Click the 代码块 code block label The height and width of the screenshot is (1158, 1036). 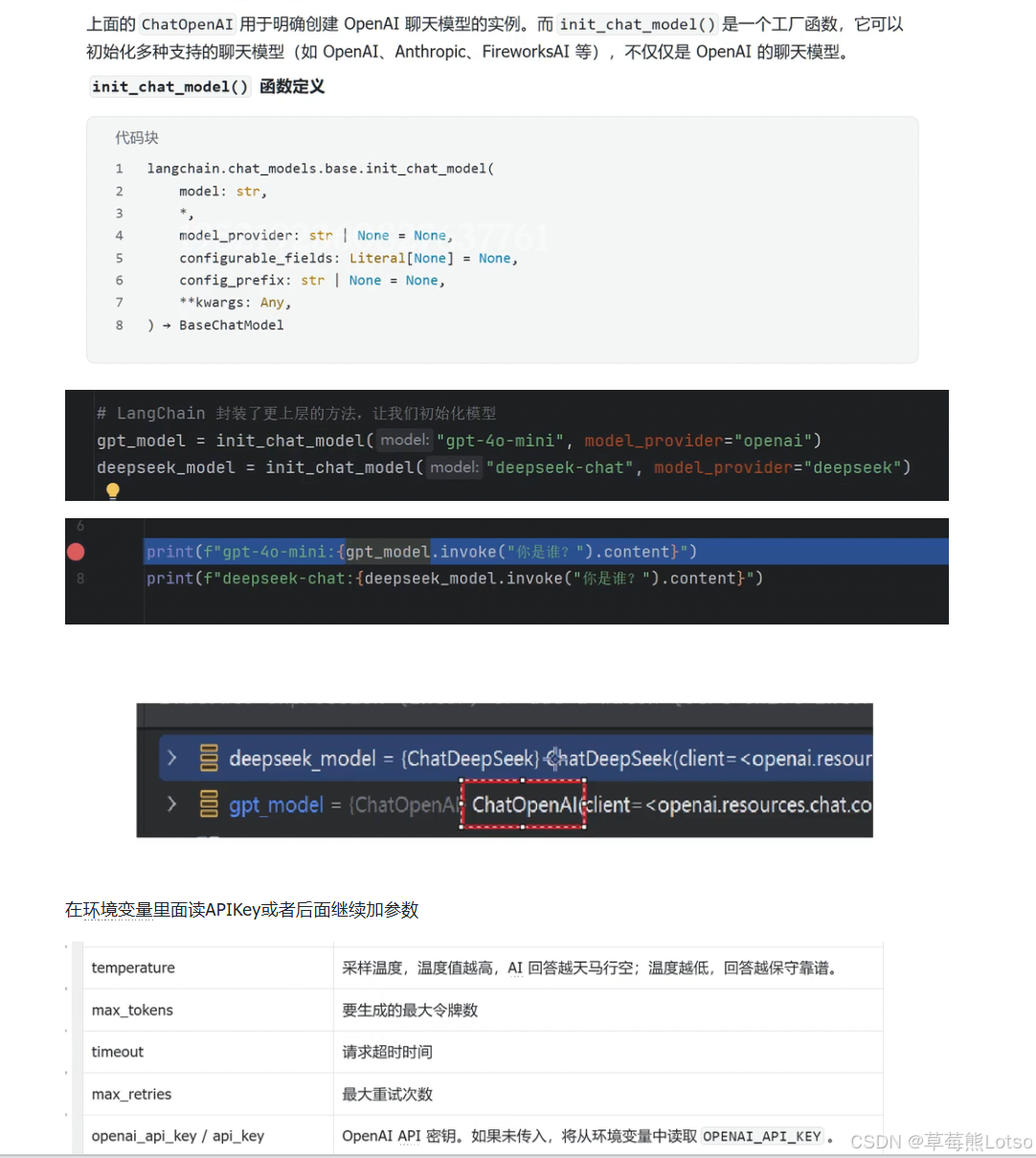[x=137, y=138]
